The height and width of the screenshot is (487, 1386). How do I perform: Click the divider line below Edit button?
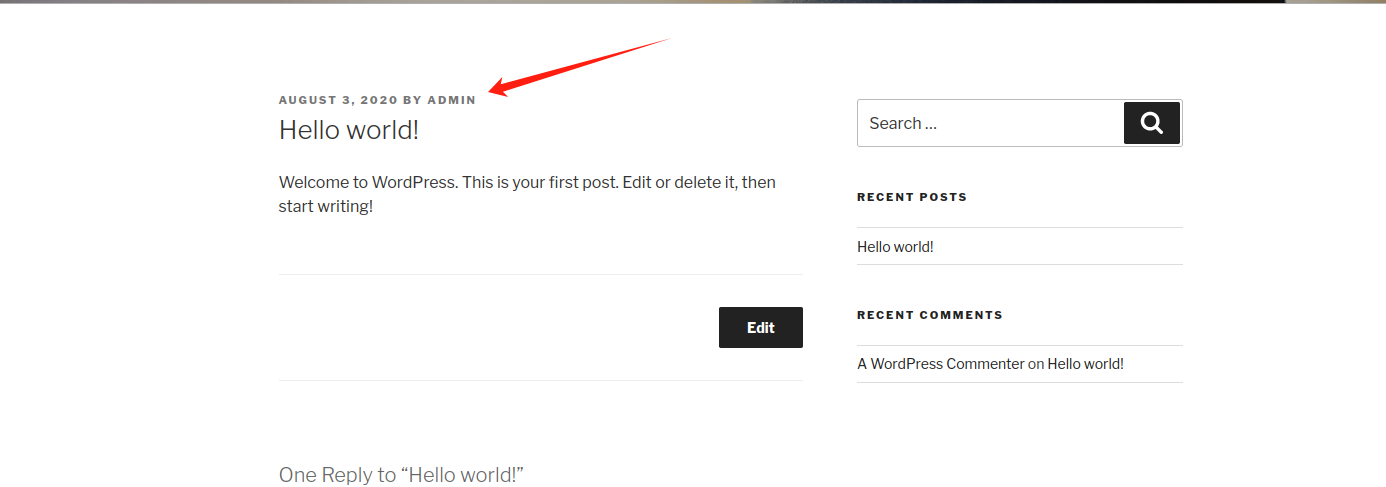coord(540,380)
